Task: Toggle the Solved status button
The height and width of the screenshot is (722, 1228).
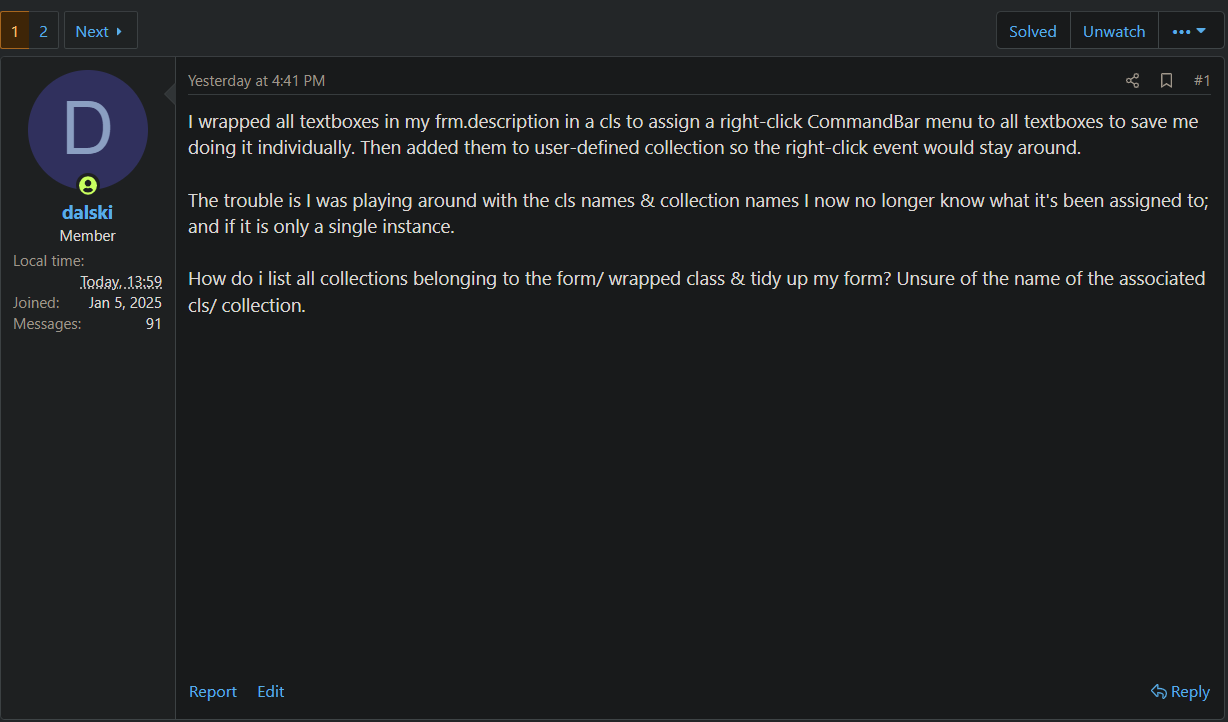Action: [x=1033, y=31]
